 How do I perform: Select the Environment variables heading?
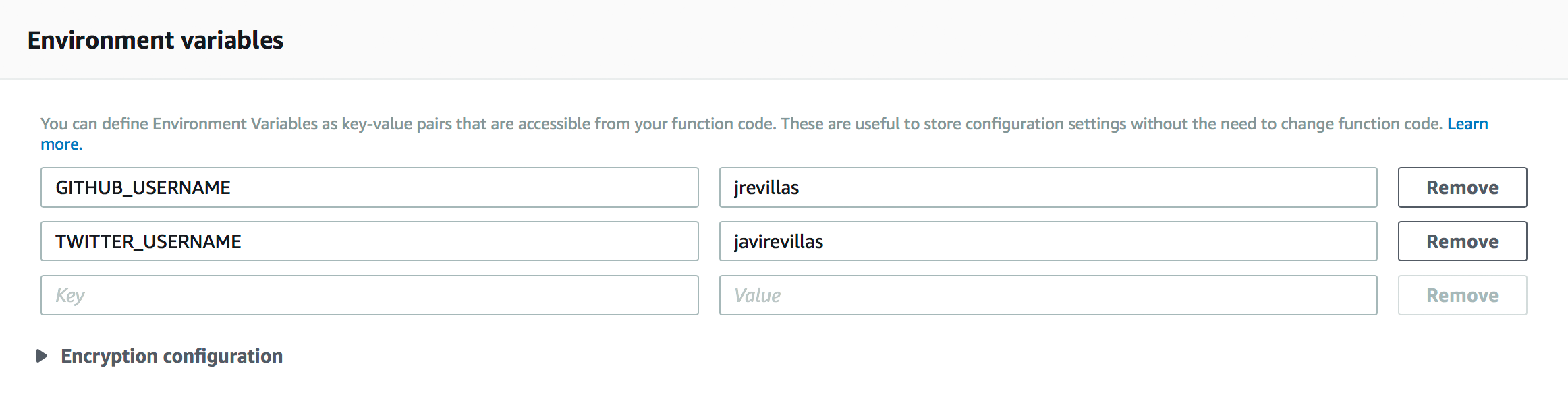click(x=155, y=40)
